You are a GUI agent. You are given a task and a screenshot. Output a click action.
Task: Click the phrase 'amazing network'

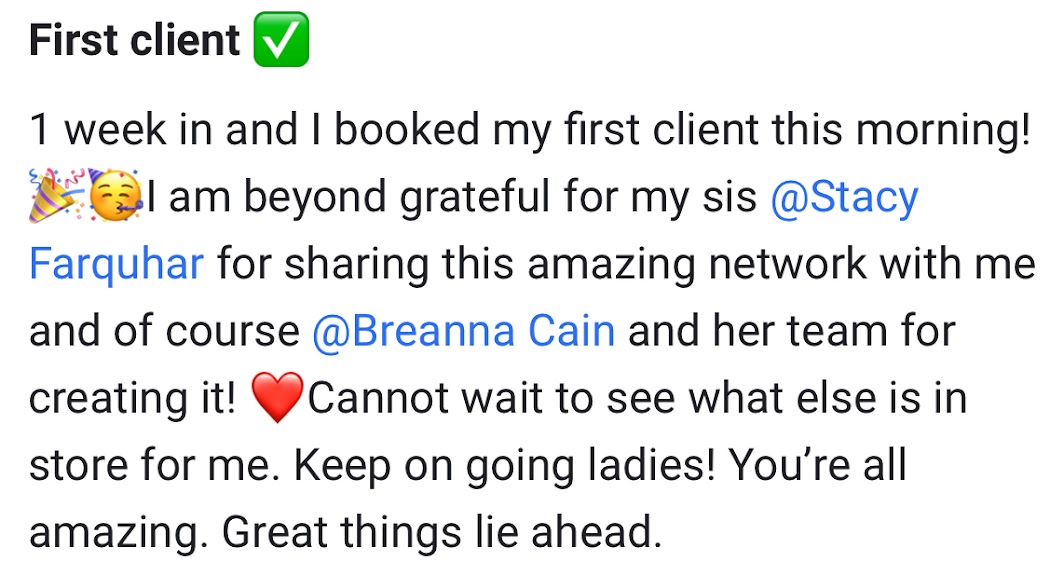(697, 263)
